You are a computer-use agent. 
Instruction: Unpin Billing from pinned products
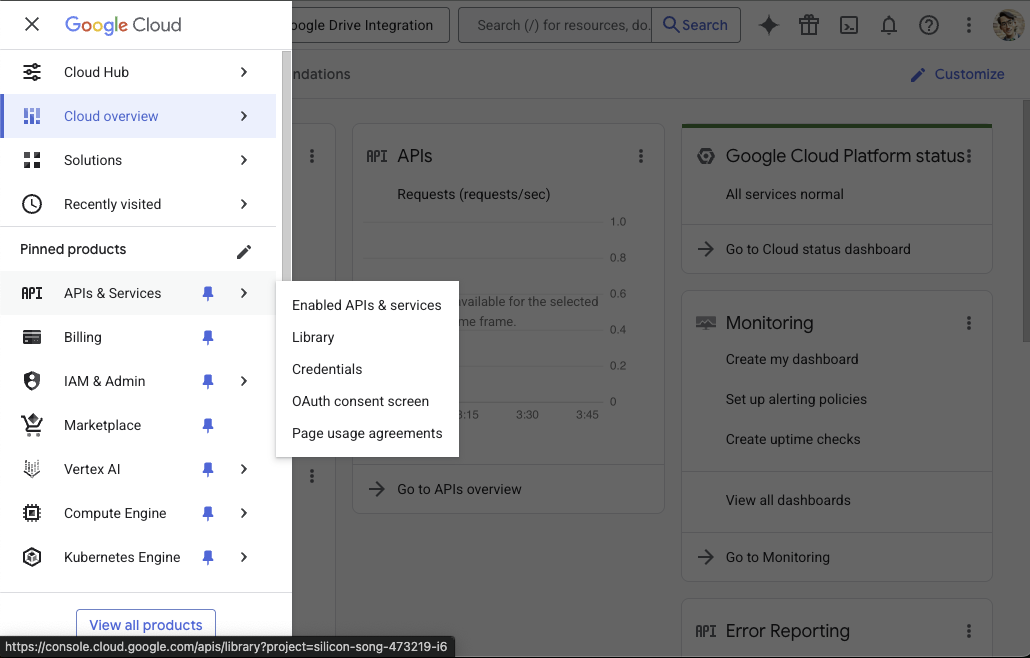point(208,338)
